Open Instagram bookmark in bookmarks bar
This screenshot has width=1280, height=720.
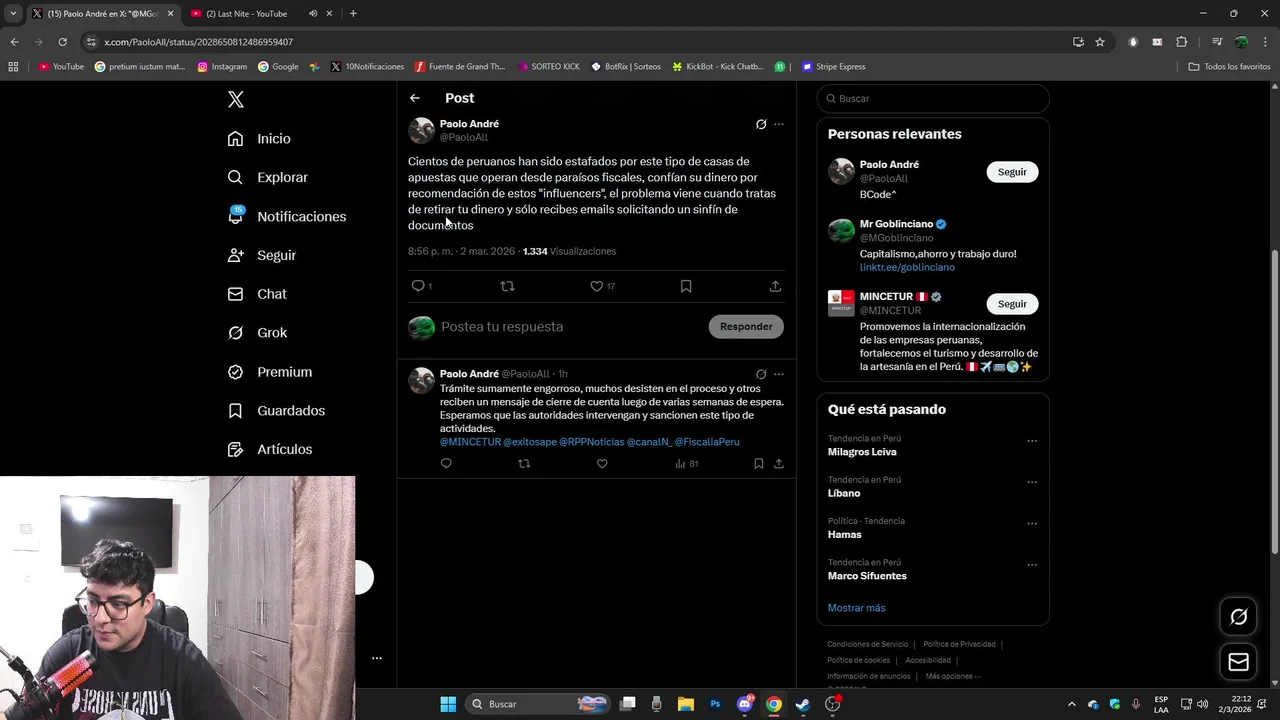click(x=222, y=67)
